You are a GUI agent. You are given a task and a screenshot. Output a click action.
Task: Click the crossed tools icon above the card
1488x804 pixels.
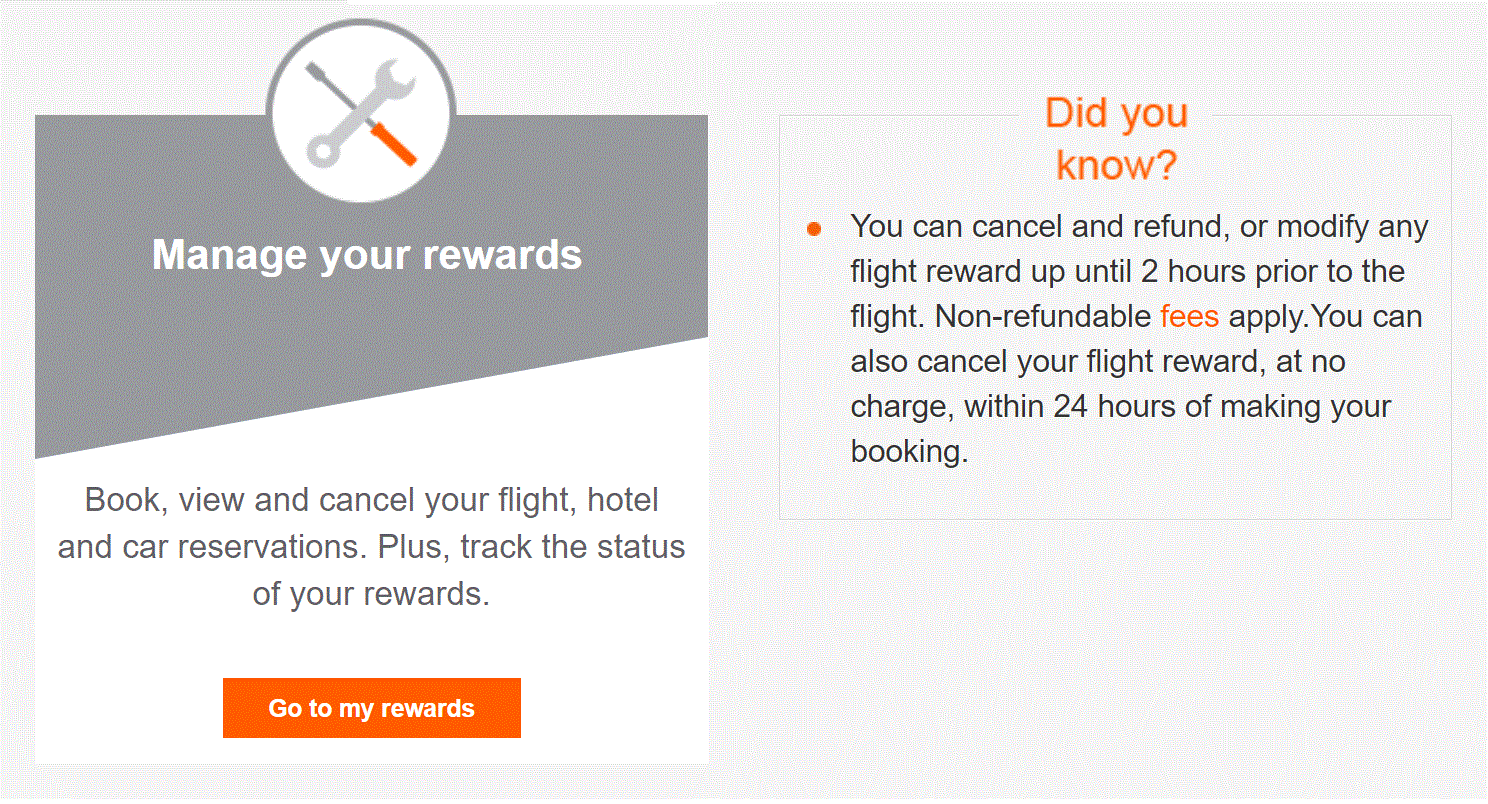(362, 110)
